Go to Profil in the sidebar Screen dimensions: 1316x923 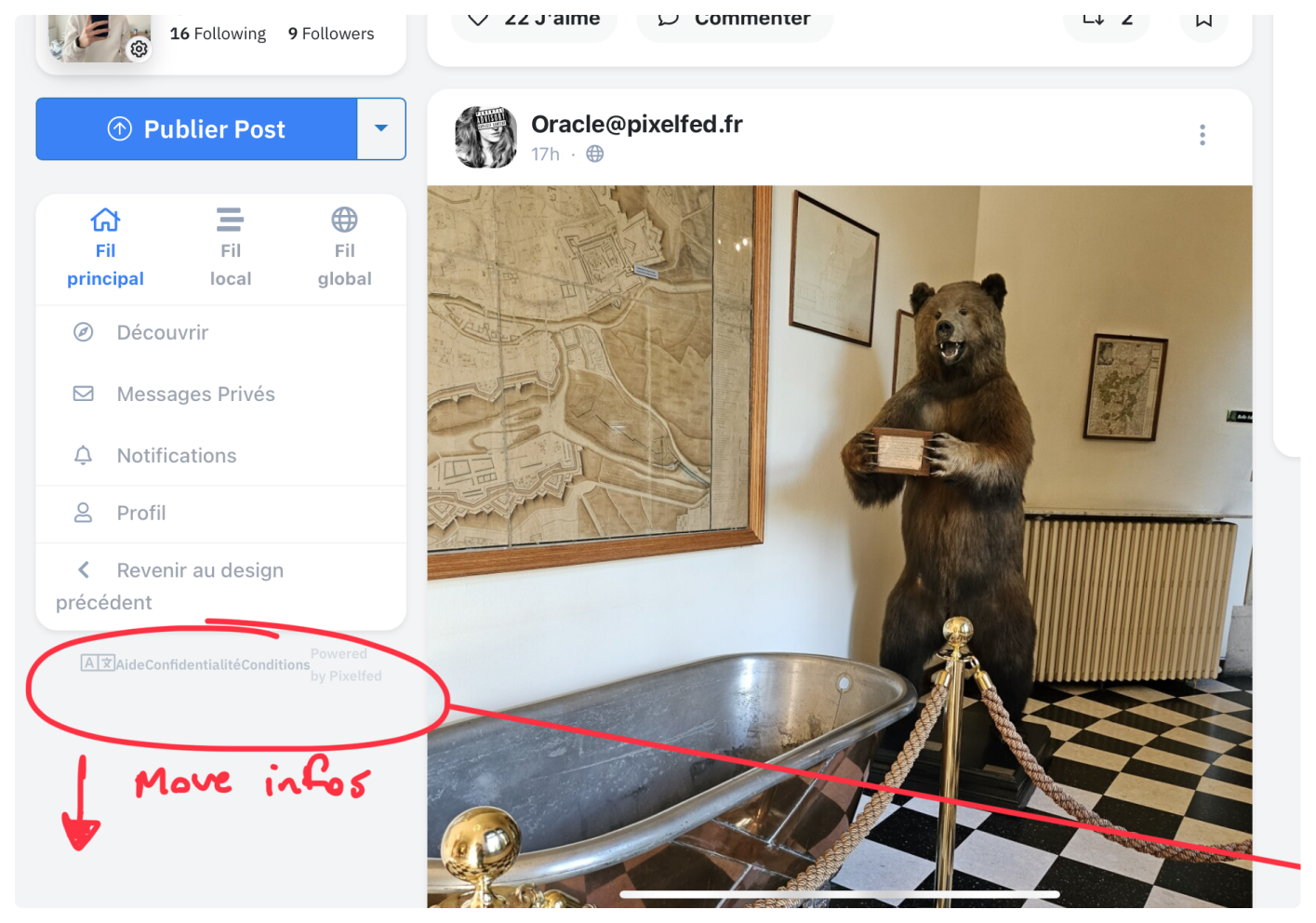141,513
